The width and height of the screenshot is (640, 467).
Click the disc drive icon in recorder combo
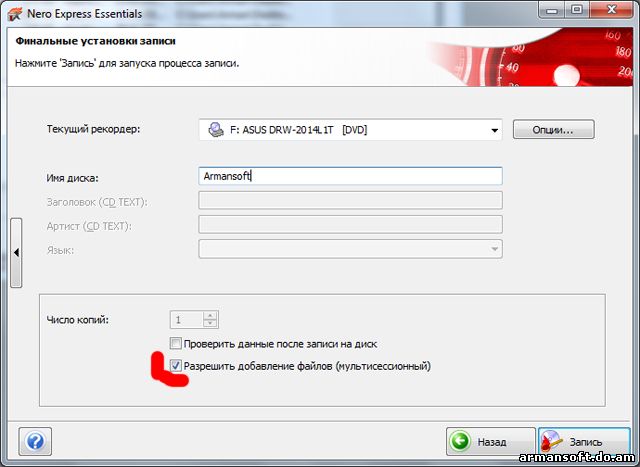point(216,130)
